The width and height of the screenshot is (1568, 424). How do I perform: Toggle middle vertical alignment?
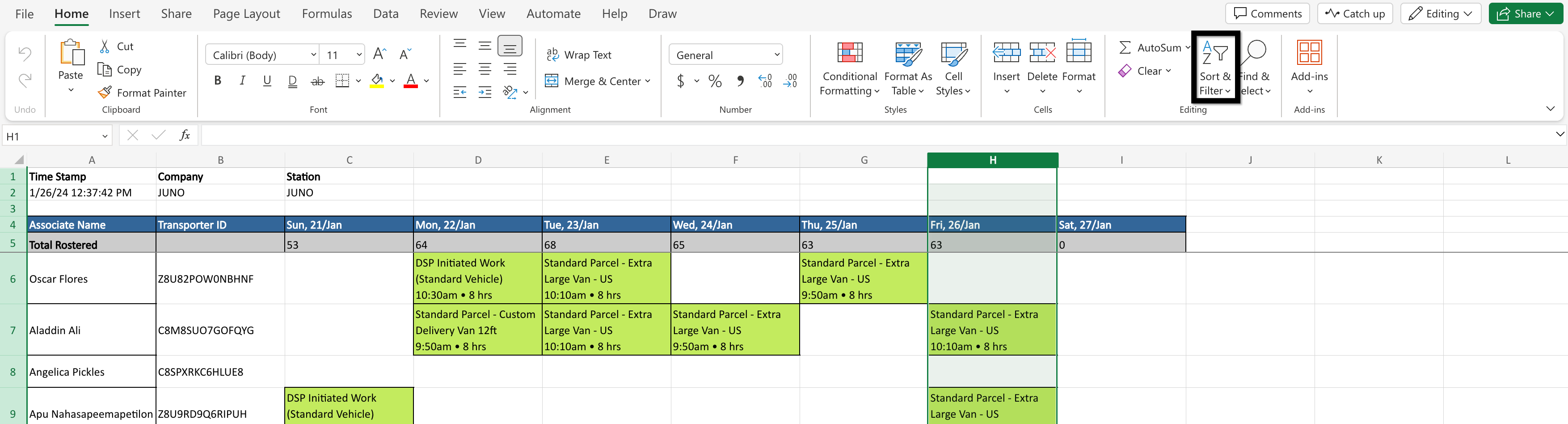pos(485,46)
